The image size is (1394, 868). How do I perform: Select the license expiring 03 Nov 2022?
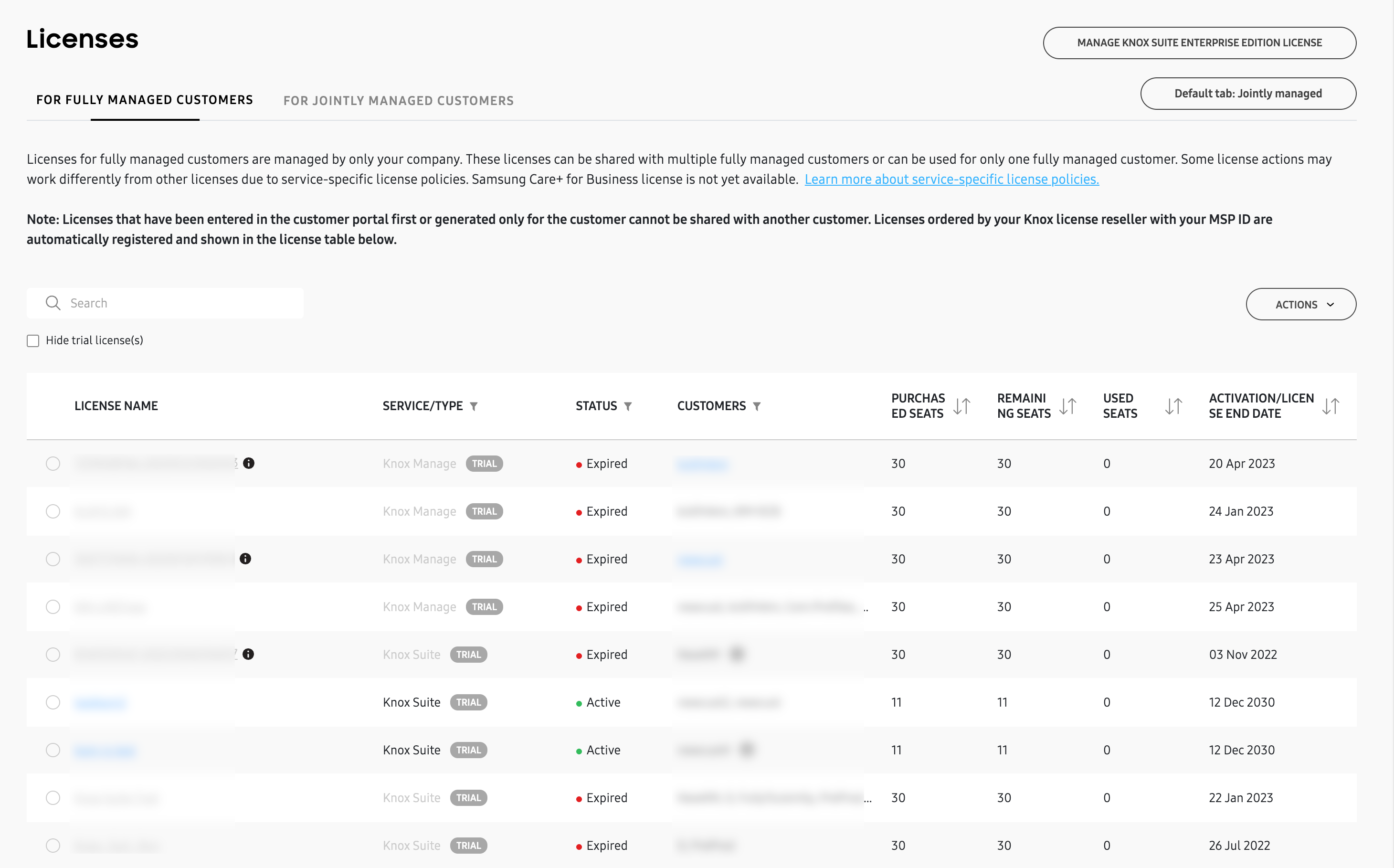point(53,655)
